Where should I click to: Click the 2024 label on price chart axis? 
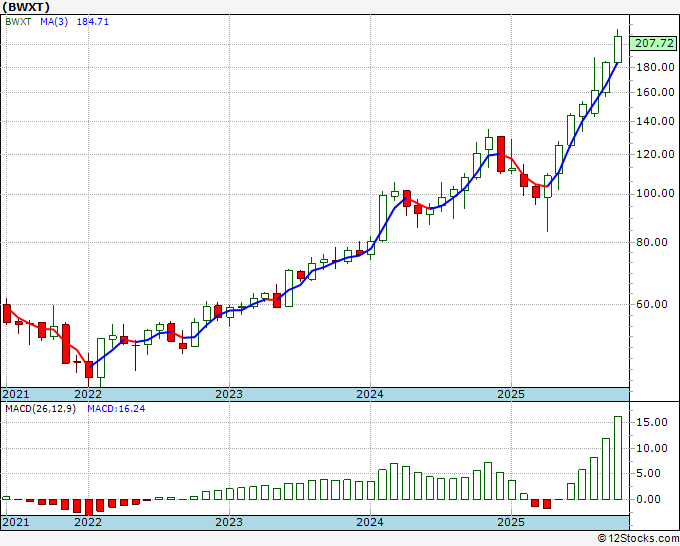click(370, 394)
